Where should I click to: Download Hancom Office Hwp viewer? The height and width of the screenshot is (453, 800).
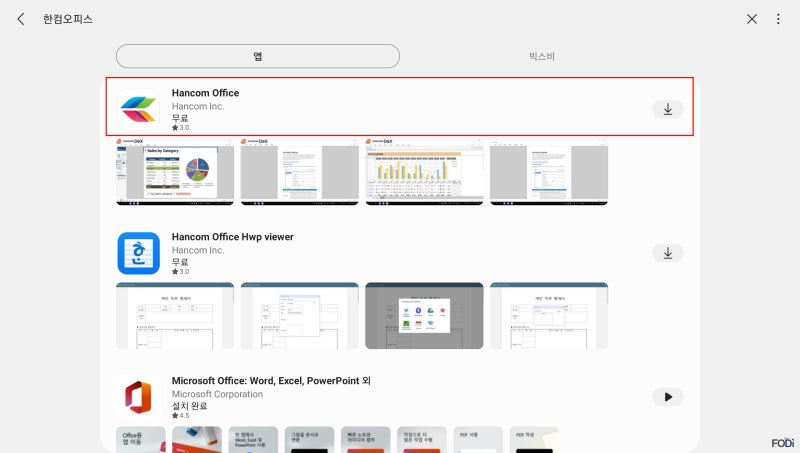667,253
